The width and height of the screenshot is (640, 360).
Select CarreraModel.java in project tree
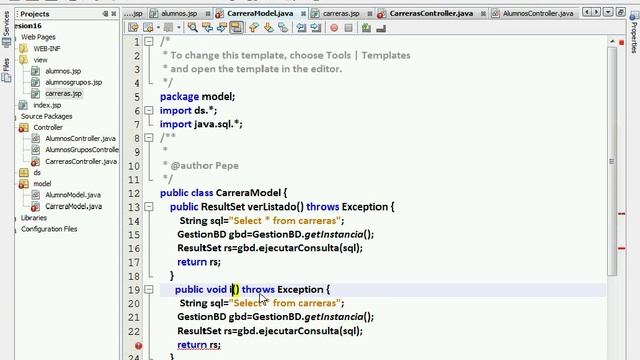point(73,206)
